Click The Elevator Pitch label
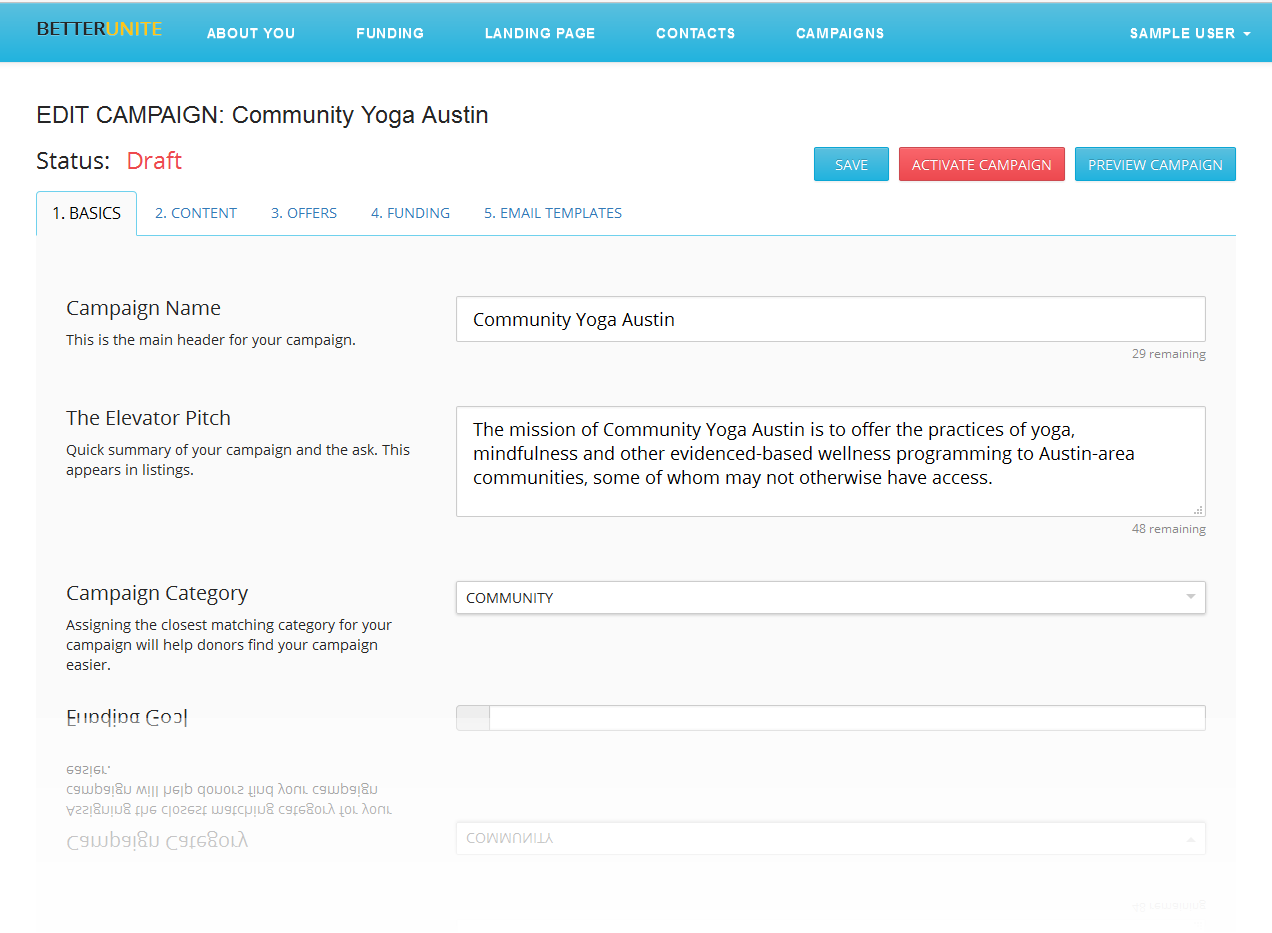The image size is (1272, 933). pos(148,418)
